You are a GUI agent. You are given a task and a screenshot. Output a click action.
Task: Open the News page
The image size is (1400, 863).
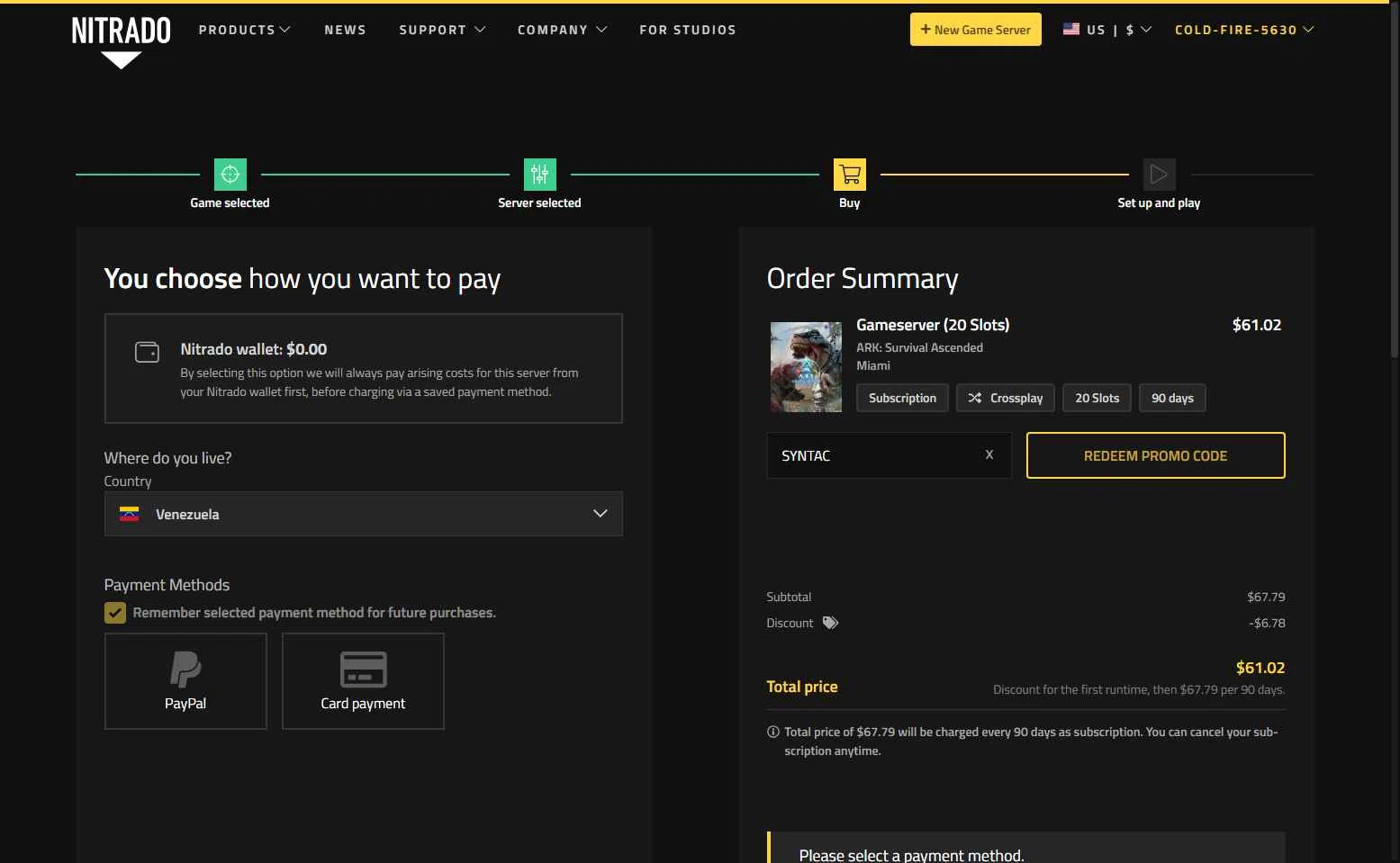pos(345,30)
